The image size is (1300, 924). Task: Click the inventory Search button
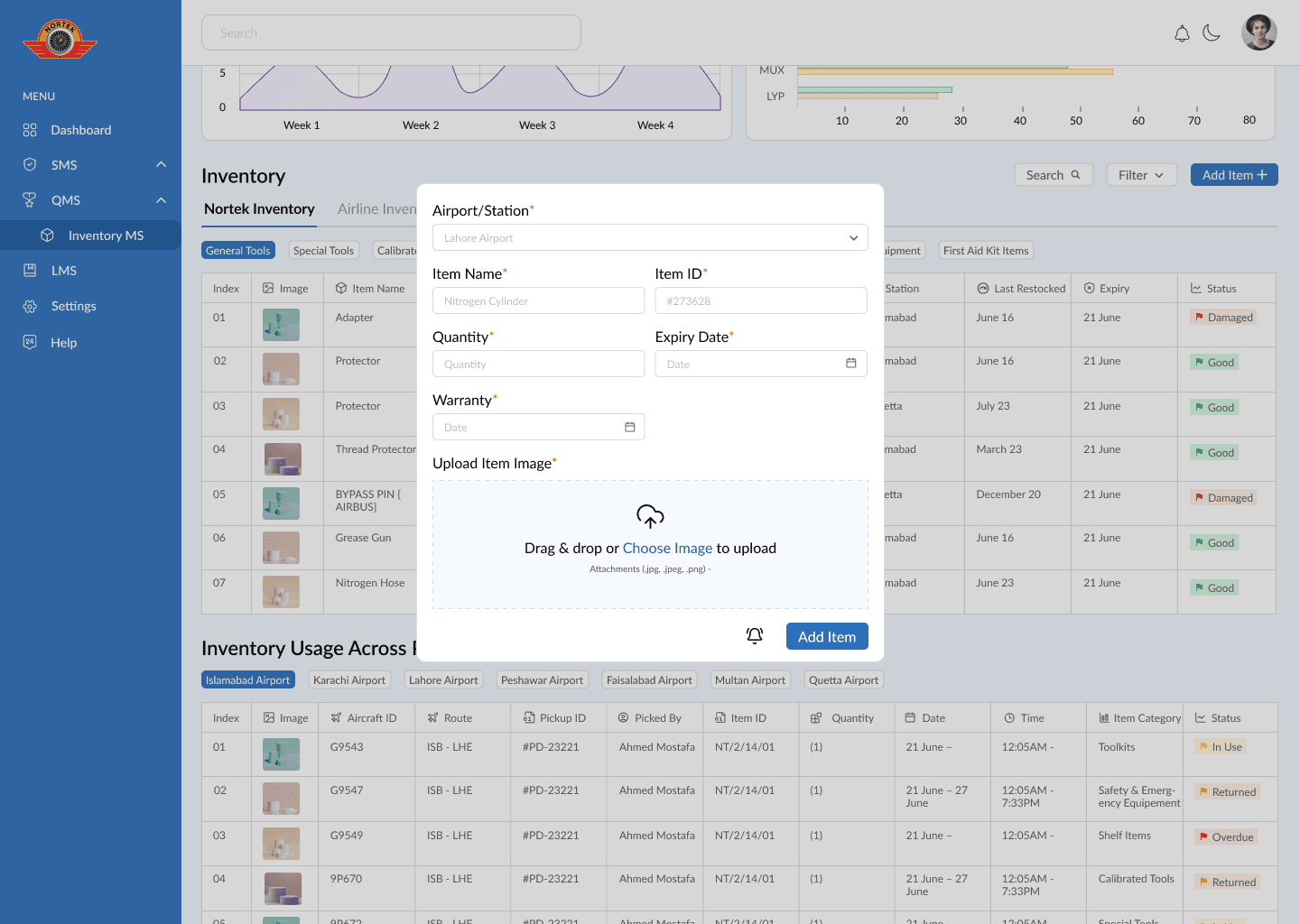[x=1054, y=175]
